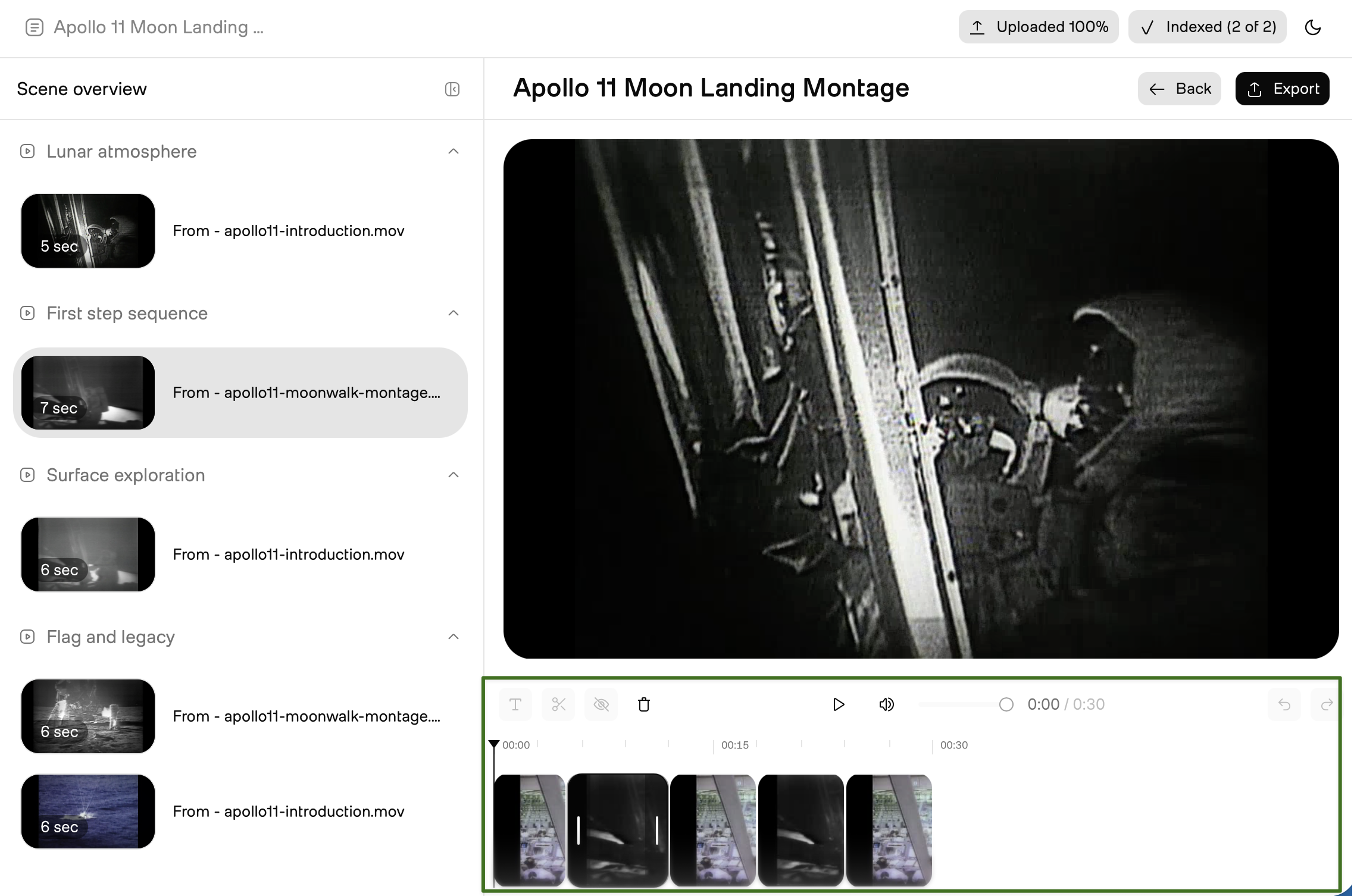Mute the audio with the speaker icon

tap(886, 704)
